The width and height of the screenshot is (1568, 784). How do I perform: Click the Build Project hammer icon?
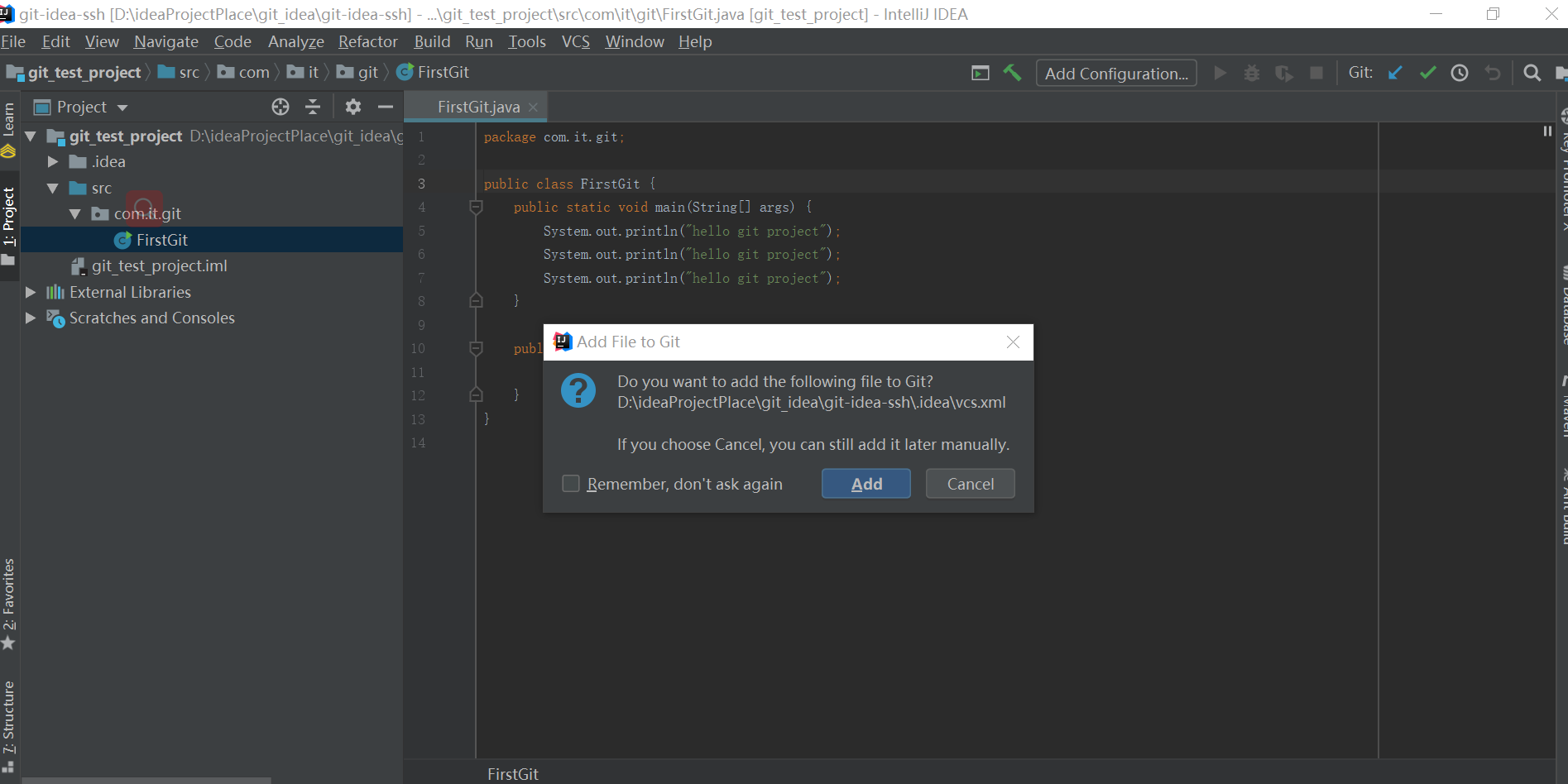pyautogui.click(x=1012, y=73)
